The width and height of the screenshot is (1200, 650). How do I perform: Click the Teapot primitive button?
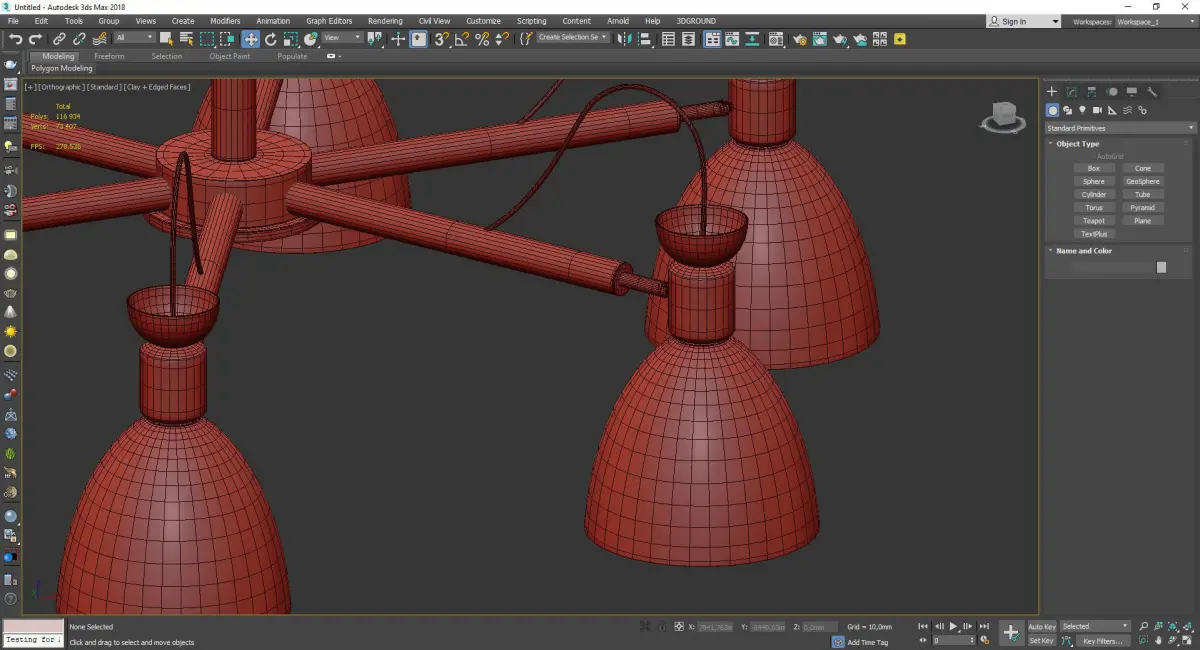pos(1093,221)
